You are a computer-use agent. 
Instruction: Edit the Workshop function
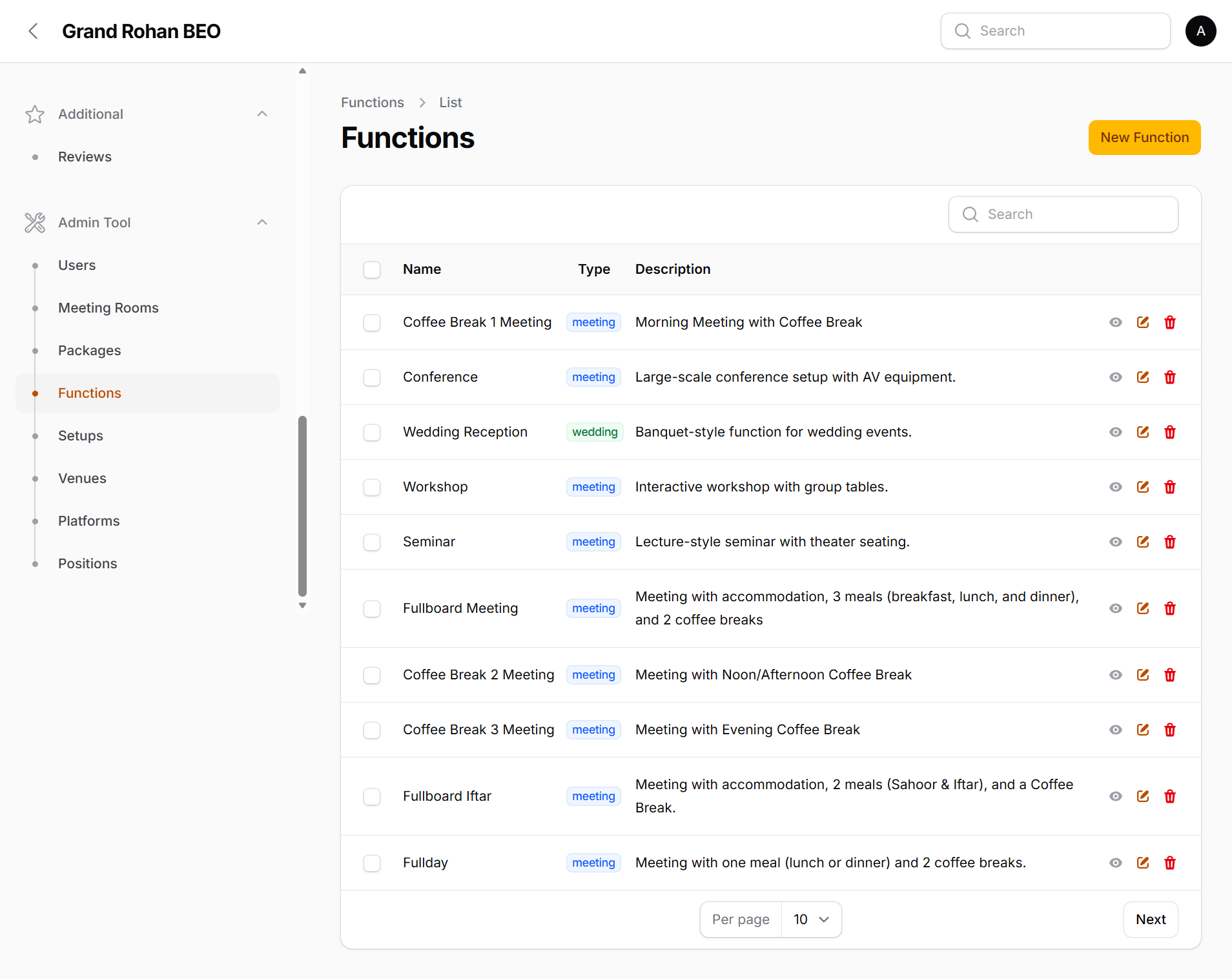[1143, 487]
